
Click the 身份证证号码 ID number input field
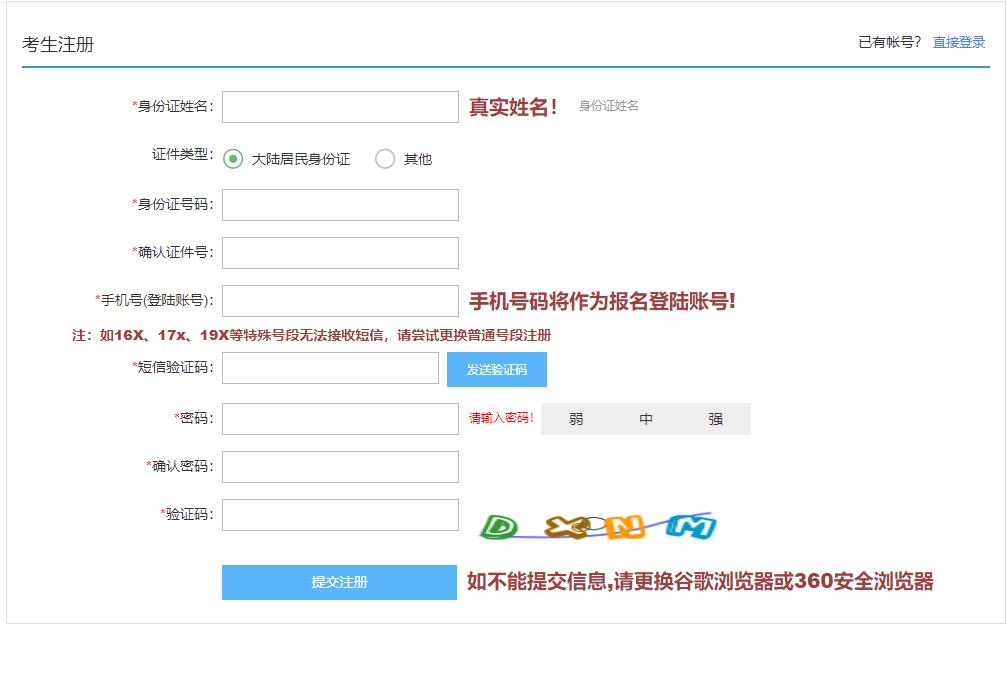[x=339, y=204]
